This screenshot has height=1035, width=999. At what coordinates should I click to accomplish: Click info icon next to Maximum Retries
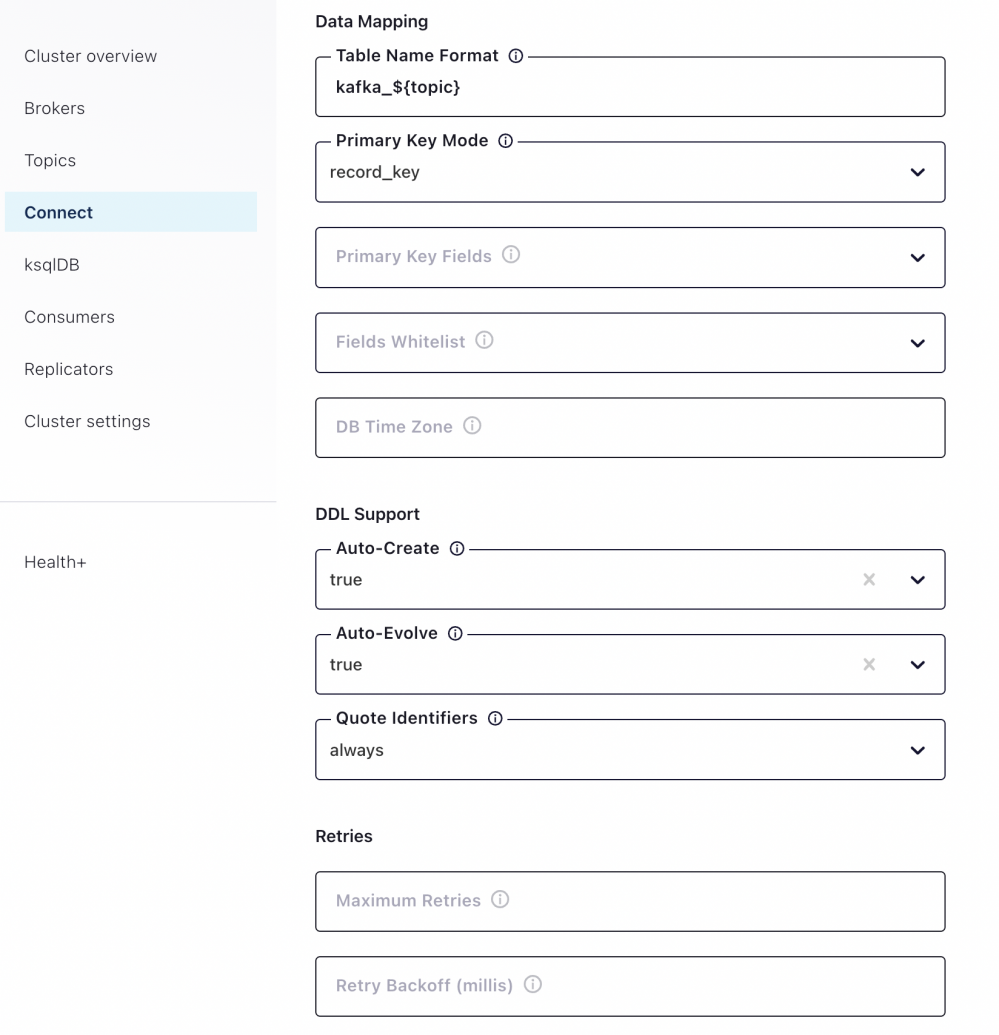(500, 900)
